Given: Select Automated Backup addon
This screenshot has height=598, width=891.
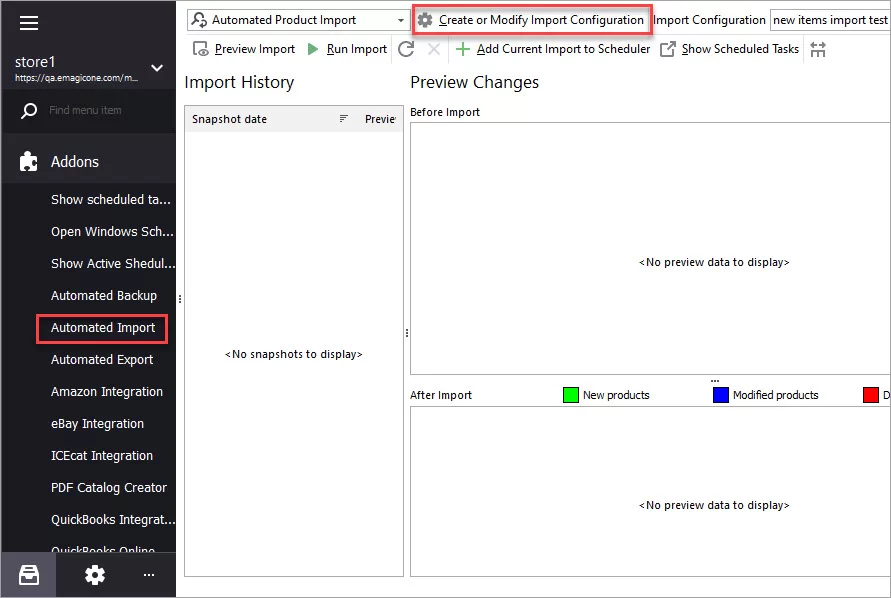Looking at the screenshot, I should (x=103, y=296).
